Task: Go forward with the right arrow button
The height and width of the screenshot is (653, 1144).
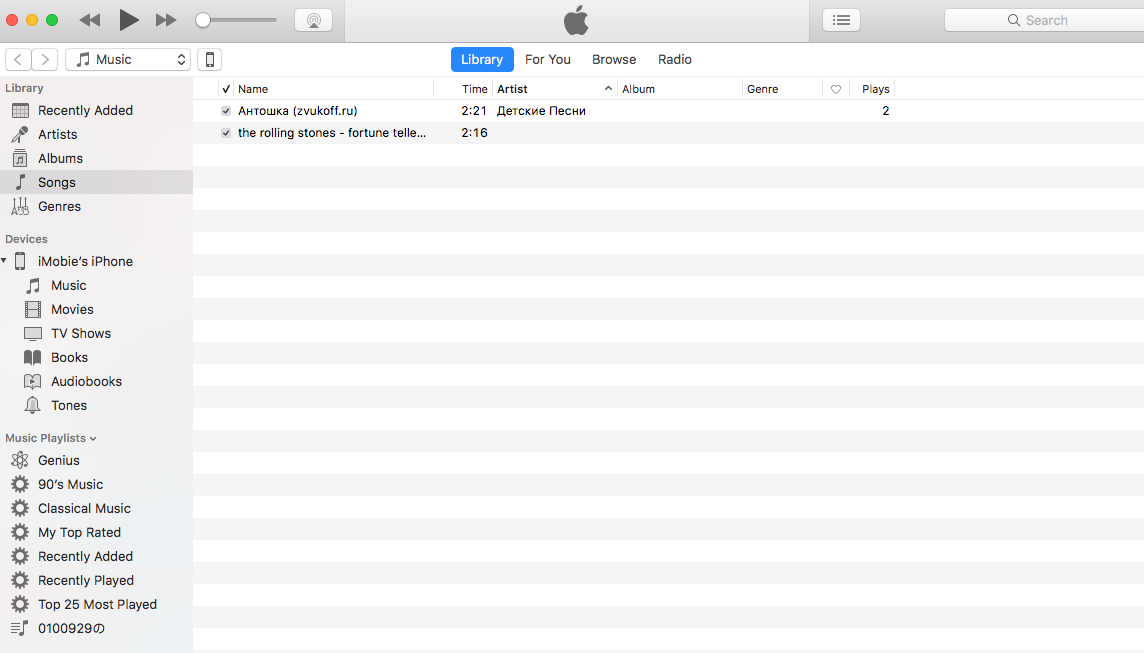Action: 45,59
